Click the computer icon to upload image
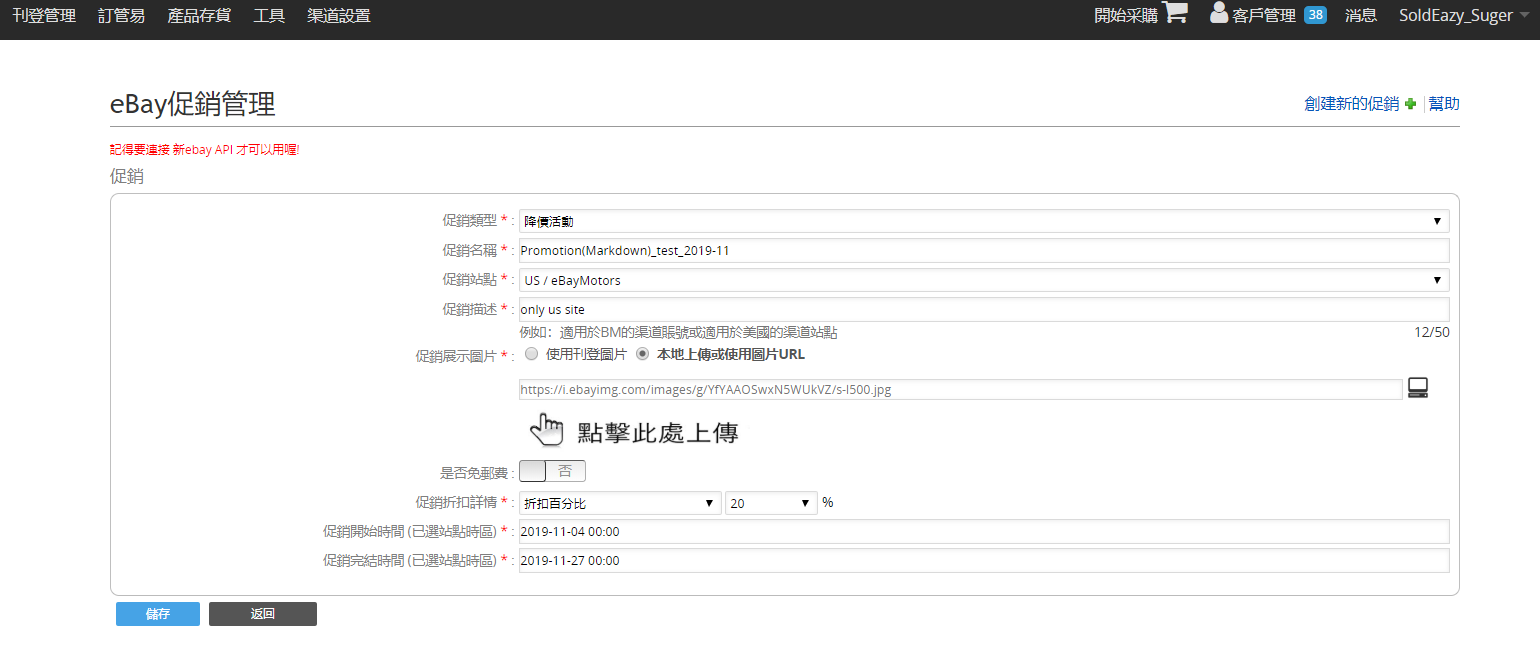 (1418, 389)
